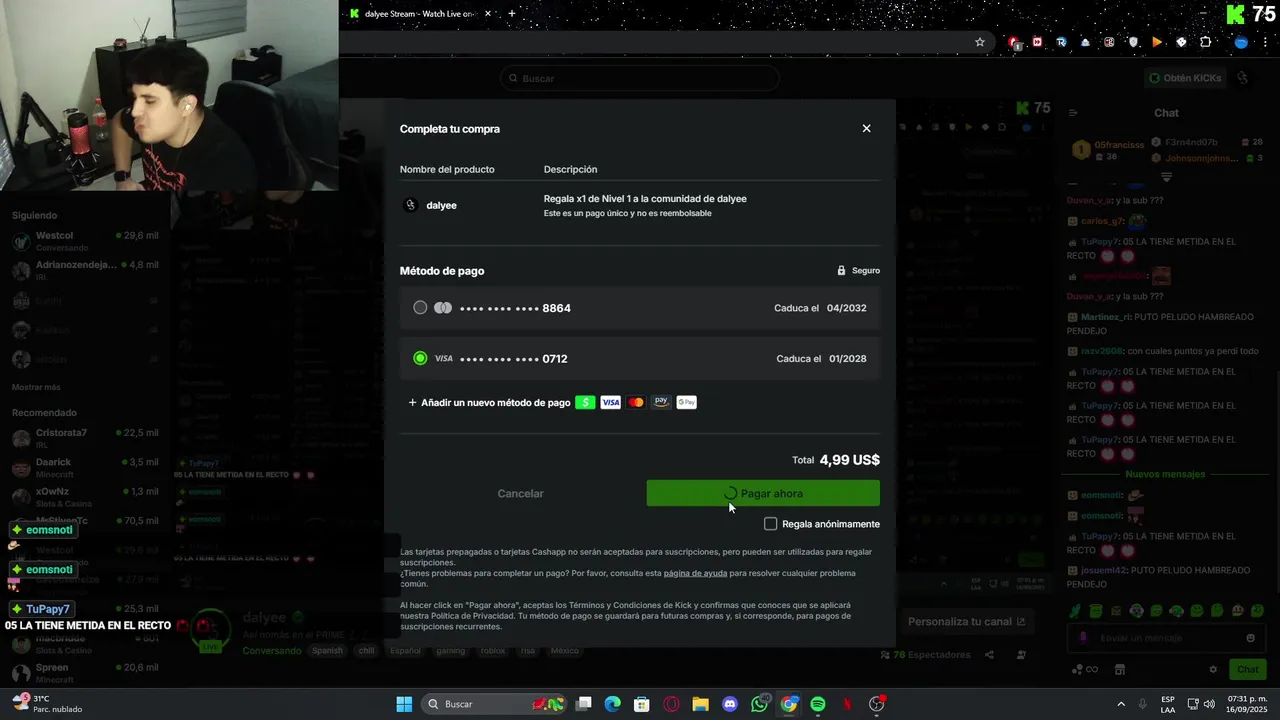Close the purchase dialog with X

tap(866, 129)
